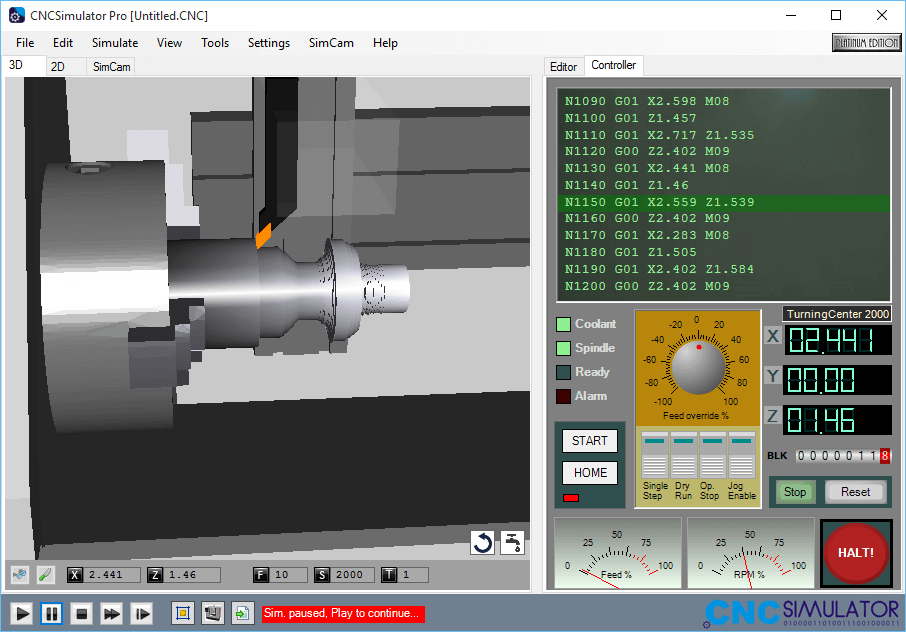
Task: Click the TurningCenter 2000 machine label
Action: pyautogui.click(x=837, y=314)
